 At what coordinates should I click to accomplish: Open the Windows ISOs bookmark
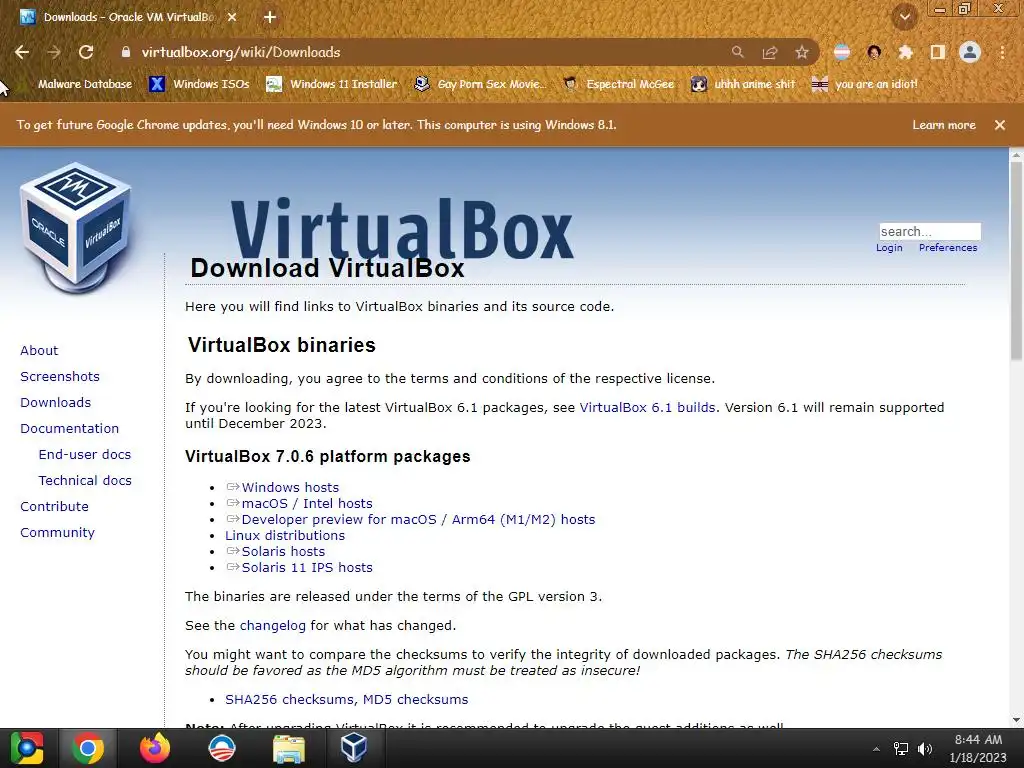[199, 84]
